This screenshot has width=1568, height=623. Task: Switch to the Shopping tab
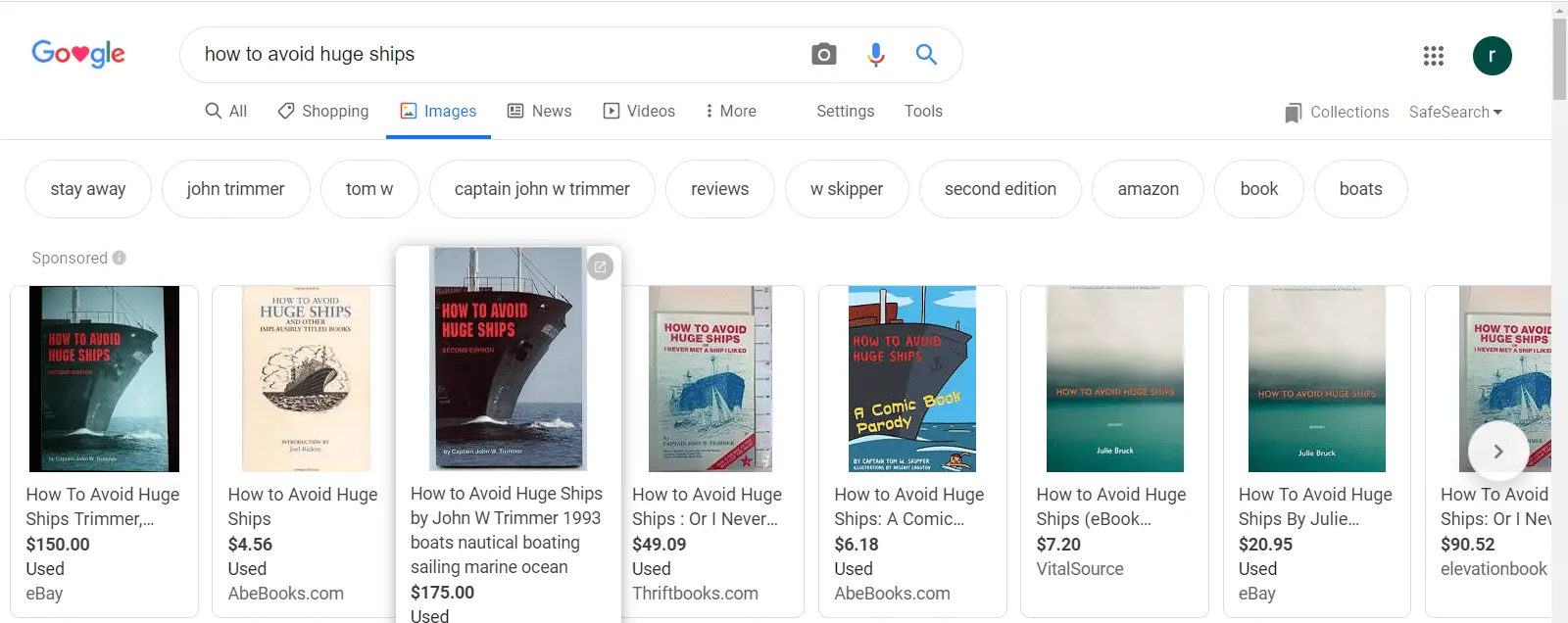click(x=323, y=112)
